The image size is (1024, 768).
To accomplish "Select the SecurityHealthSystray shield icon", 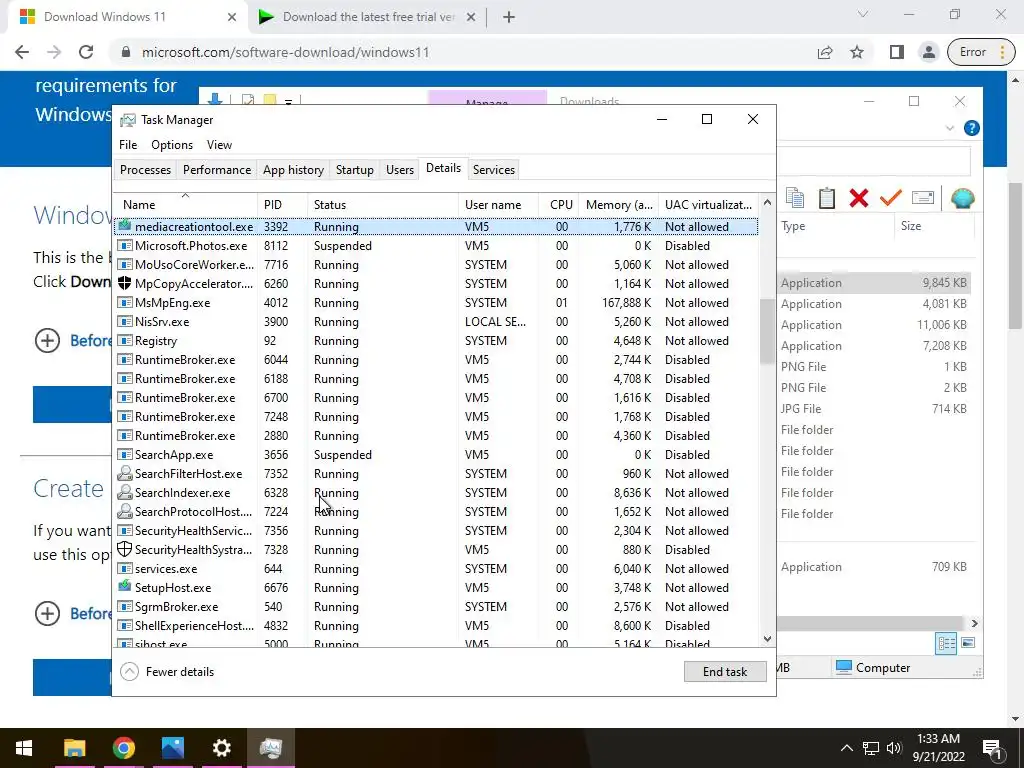I will point(125,549).
